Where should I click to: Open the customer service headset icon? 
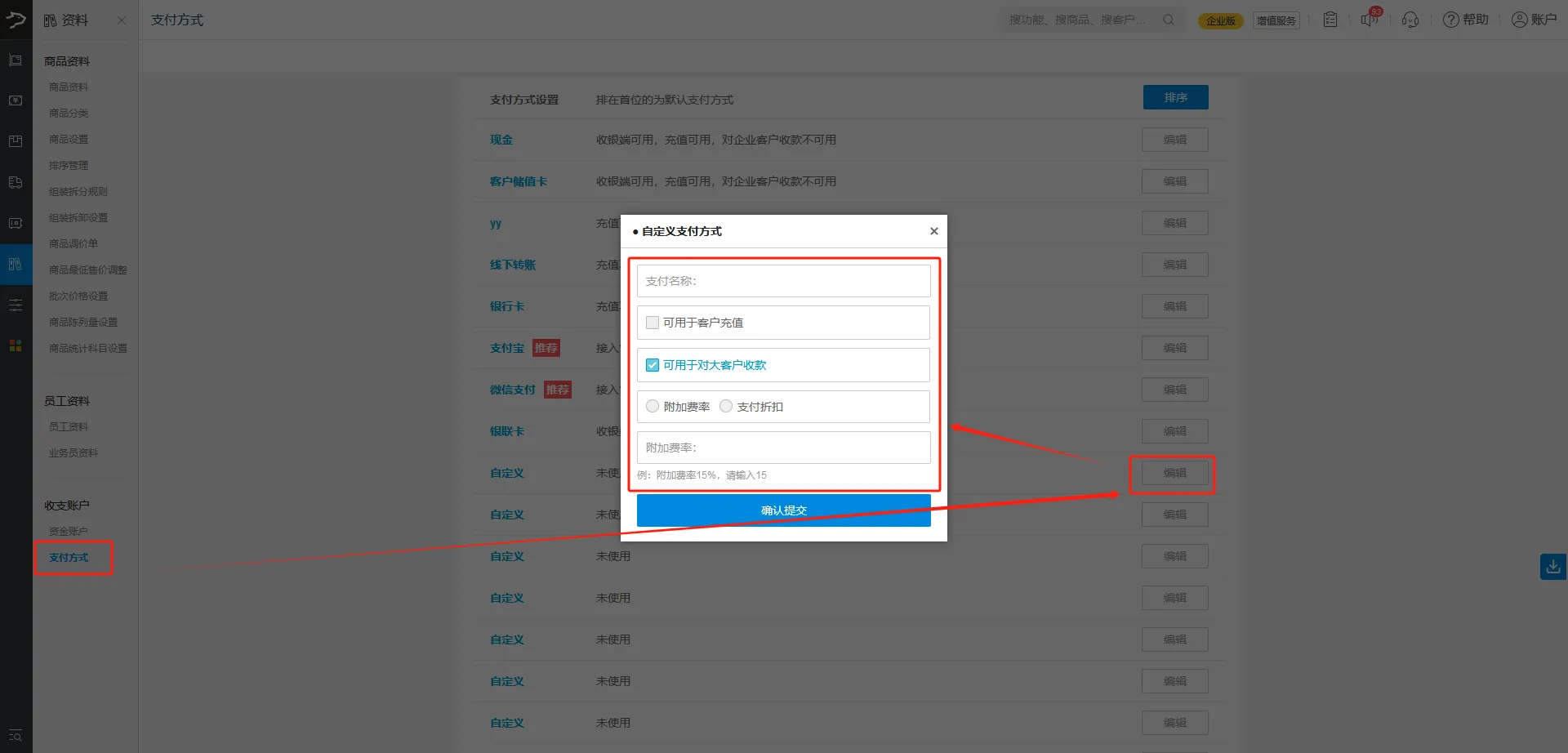(1410, 20)
